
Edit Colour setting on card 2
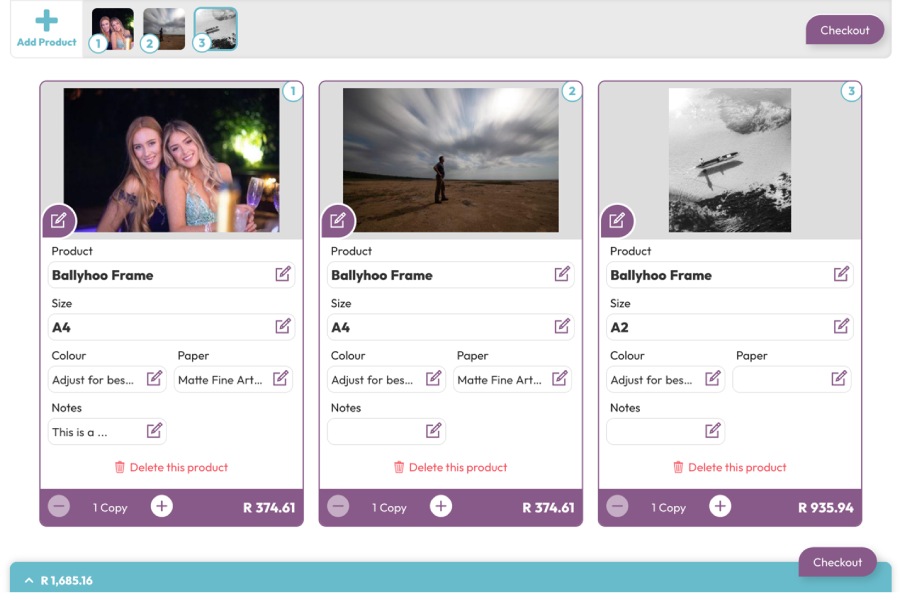(x=433, y=378)
